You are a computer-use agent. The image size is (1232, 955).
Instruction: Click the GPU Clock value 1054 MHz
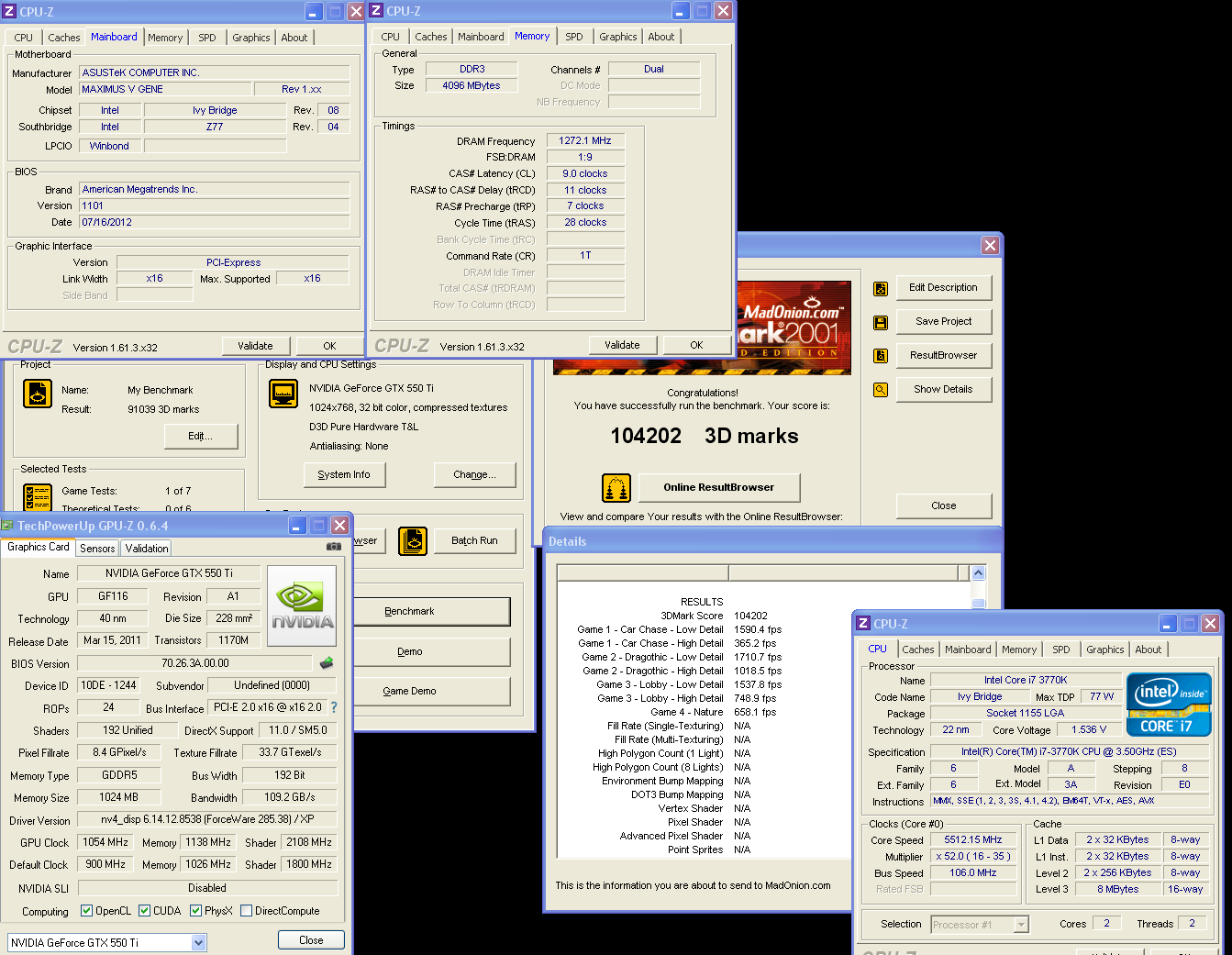pyautogui.click(x=105, y=842)
